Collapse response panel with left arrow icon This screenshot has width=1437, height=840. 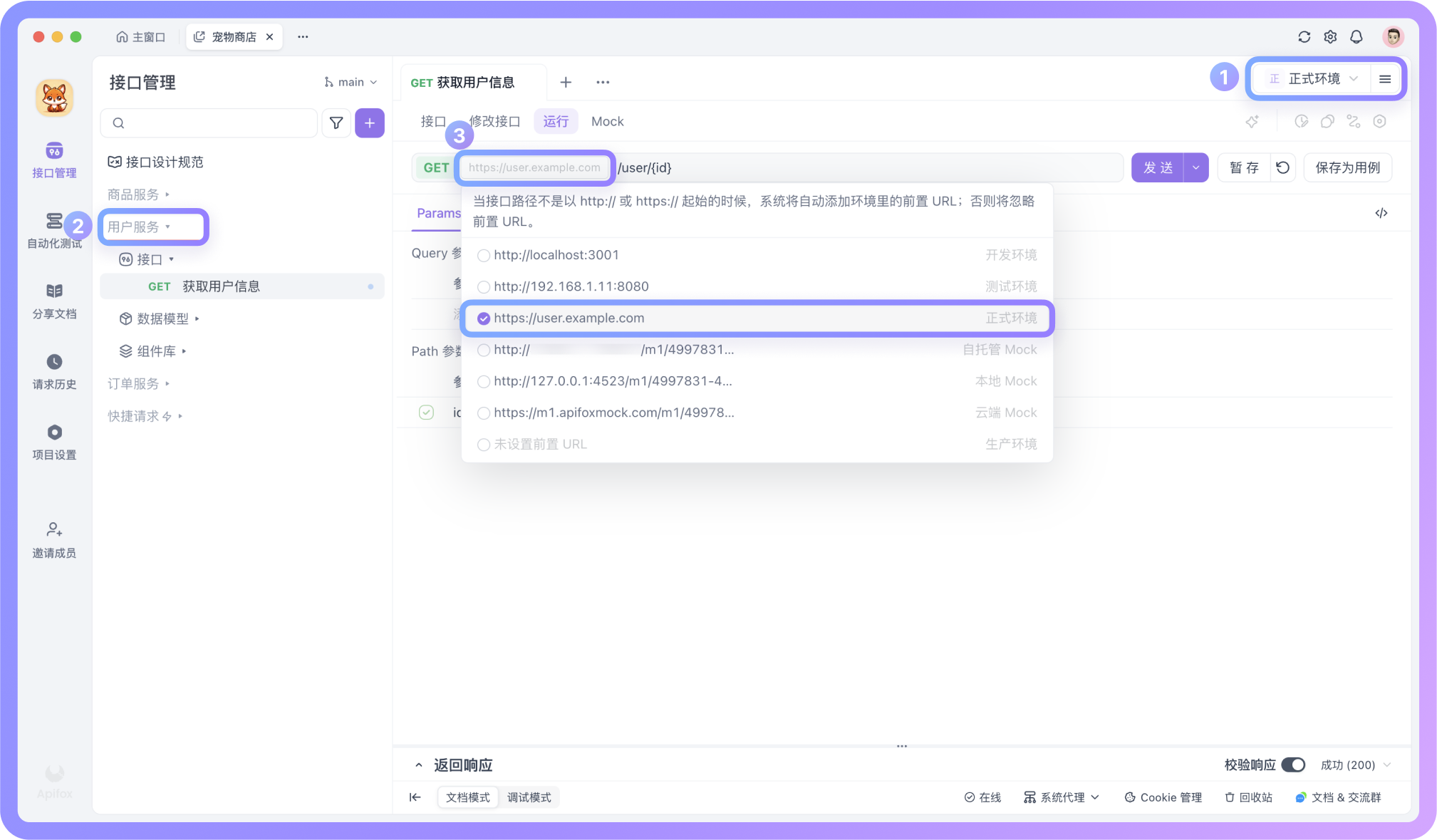[415, 797]
